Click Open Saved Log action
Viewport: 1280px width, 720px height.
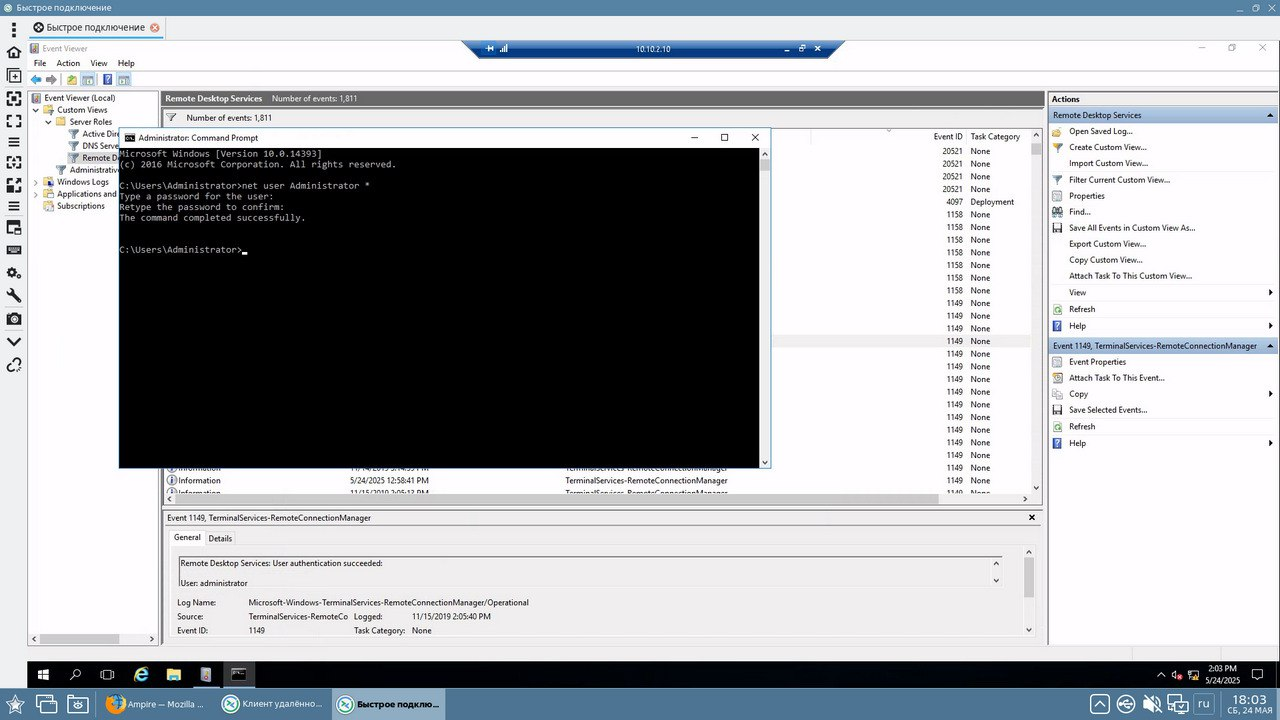point(1100,131)
